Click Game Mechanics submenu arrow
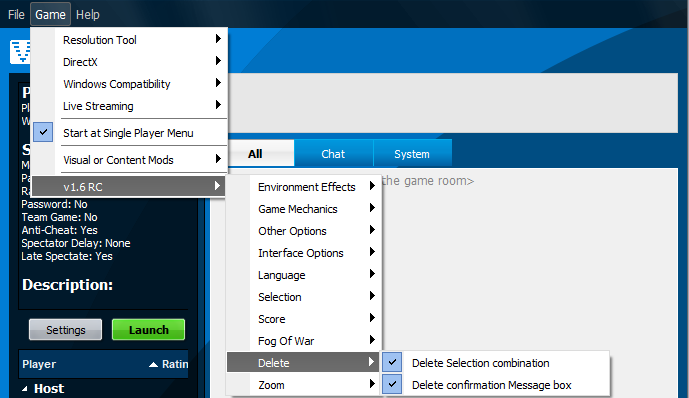This screenshot has height=398, width=689. (372, 208)
